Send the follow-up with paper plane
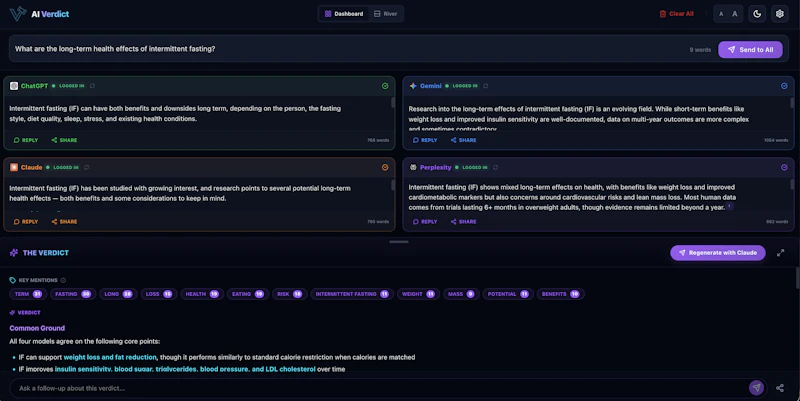Screen dimensions: 800x401 (756, 388)
